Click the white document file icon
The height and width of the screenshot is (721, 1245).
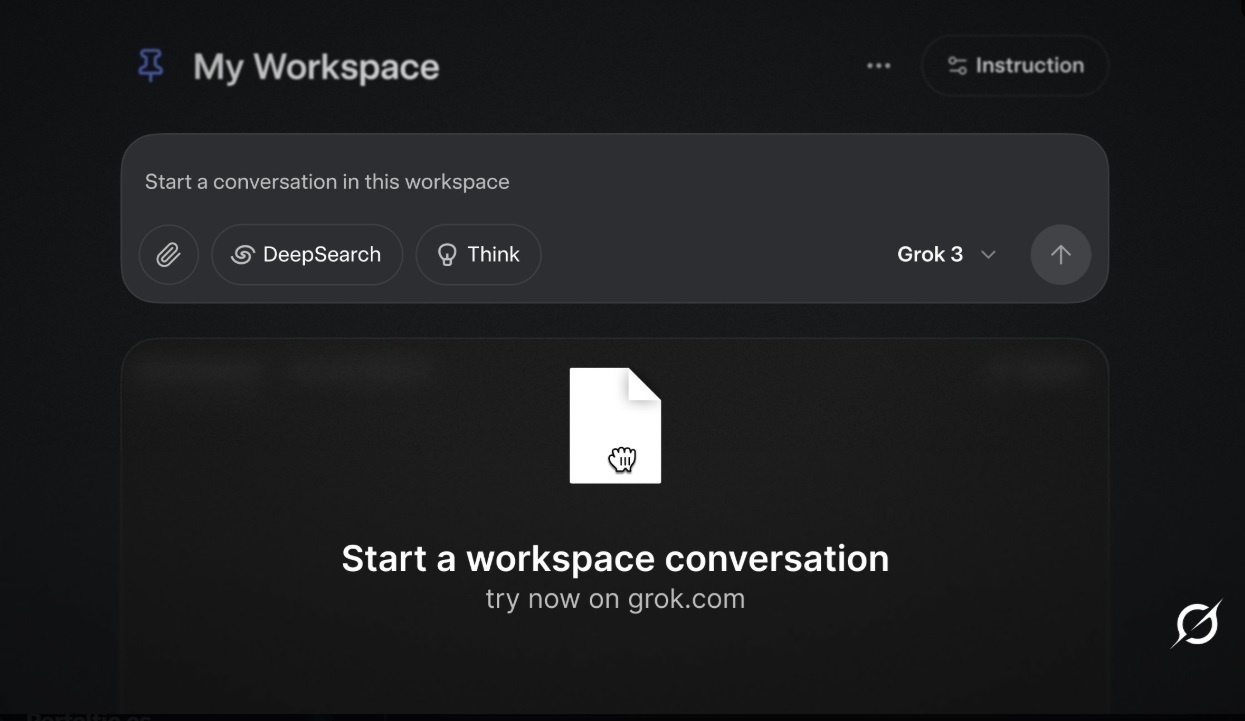[x=615, y=425]
